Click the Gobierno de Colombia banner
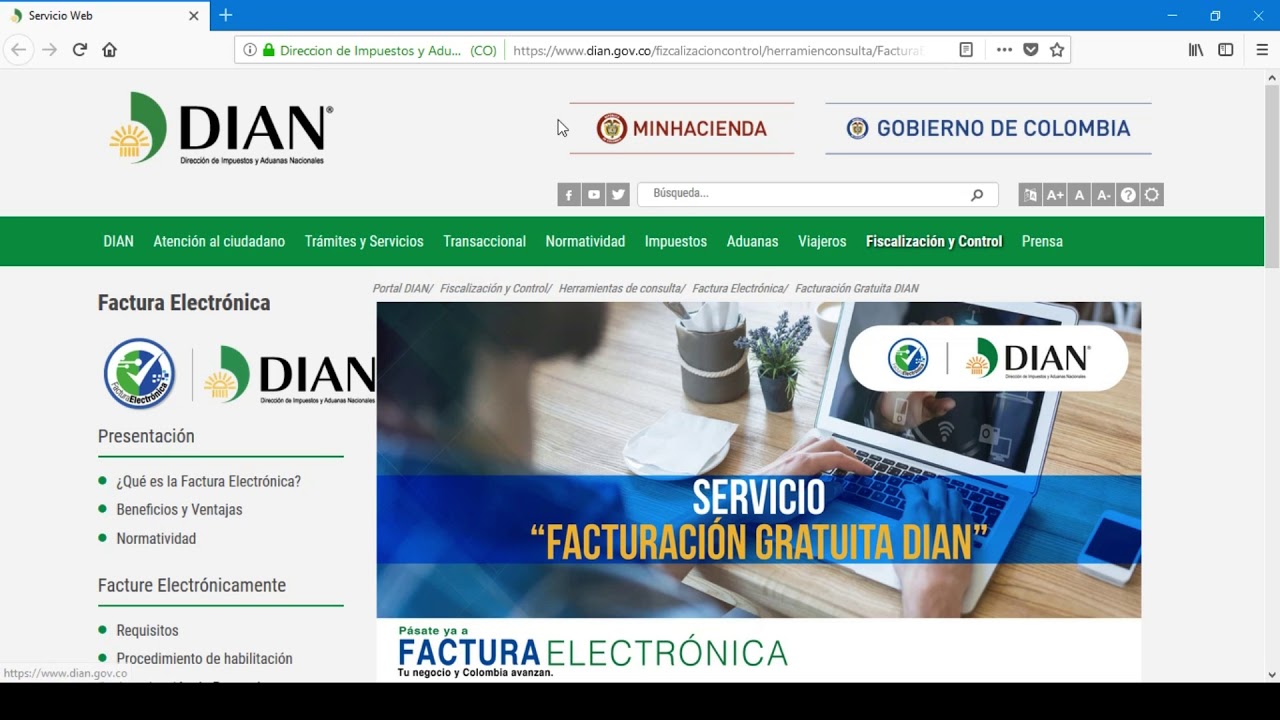This screenshot has width=1280, height=720. tap(988, 128)
